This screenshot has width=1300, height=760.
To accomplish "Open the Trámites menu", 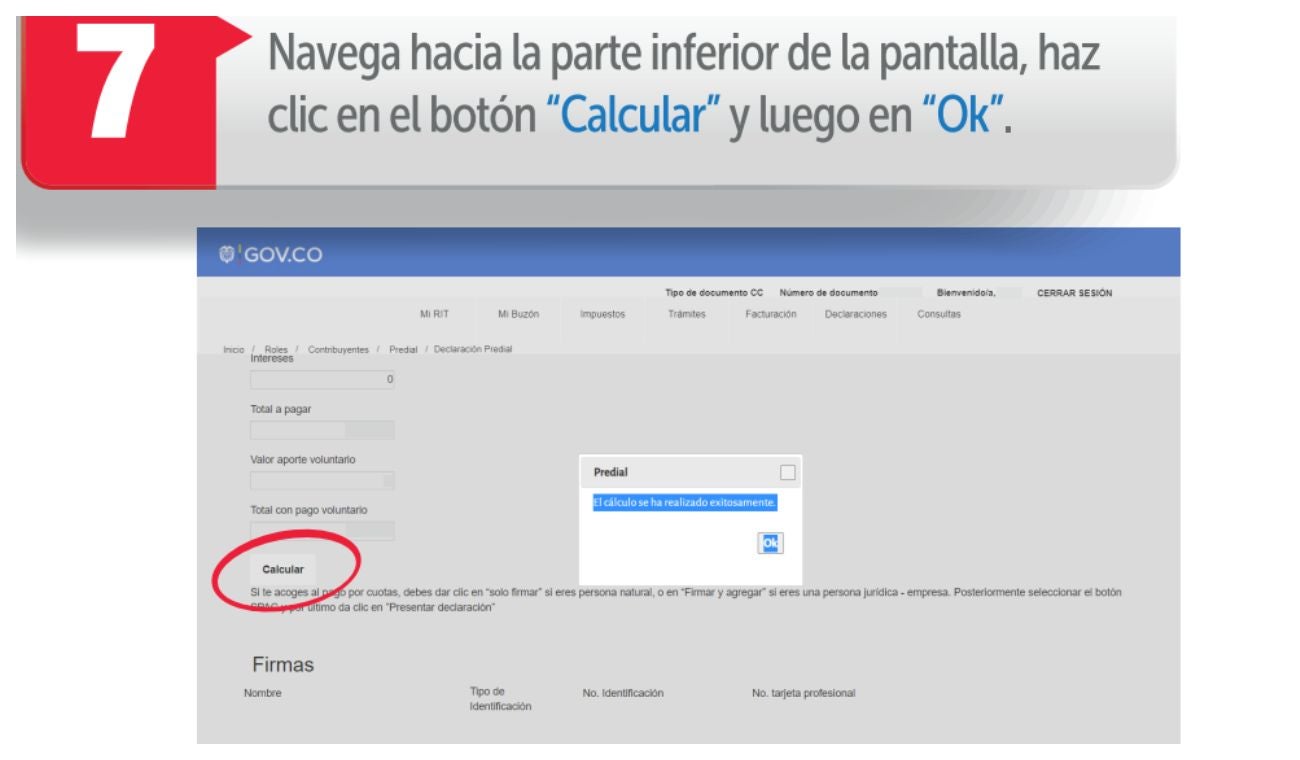I will pos(687,314).
